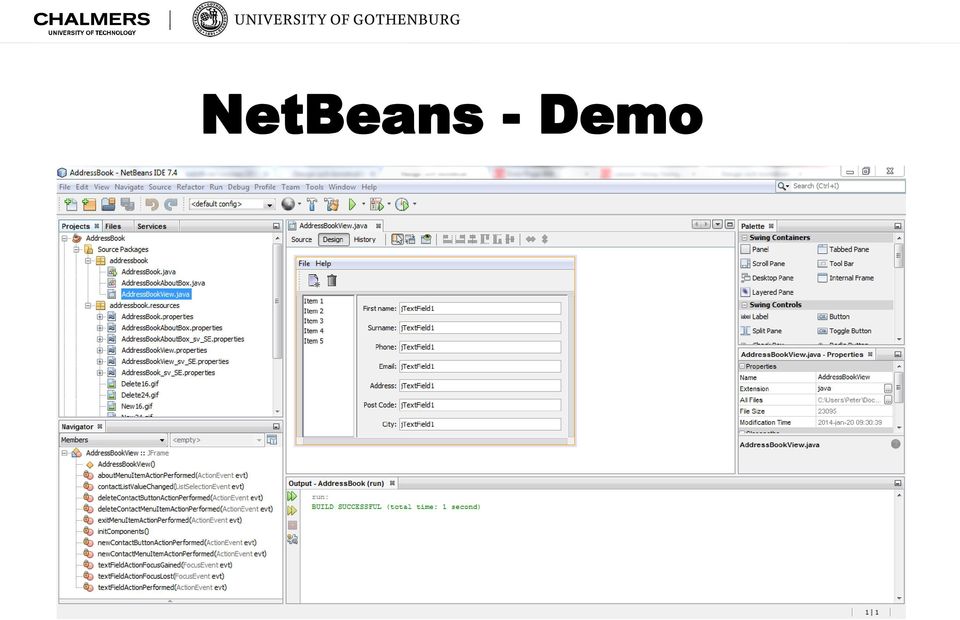Open the Window menu
Image resolution: width=960 pixels, height=620 pixels.
pyautogui.click(x=342, y=187)
